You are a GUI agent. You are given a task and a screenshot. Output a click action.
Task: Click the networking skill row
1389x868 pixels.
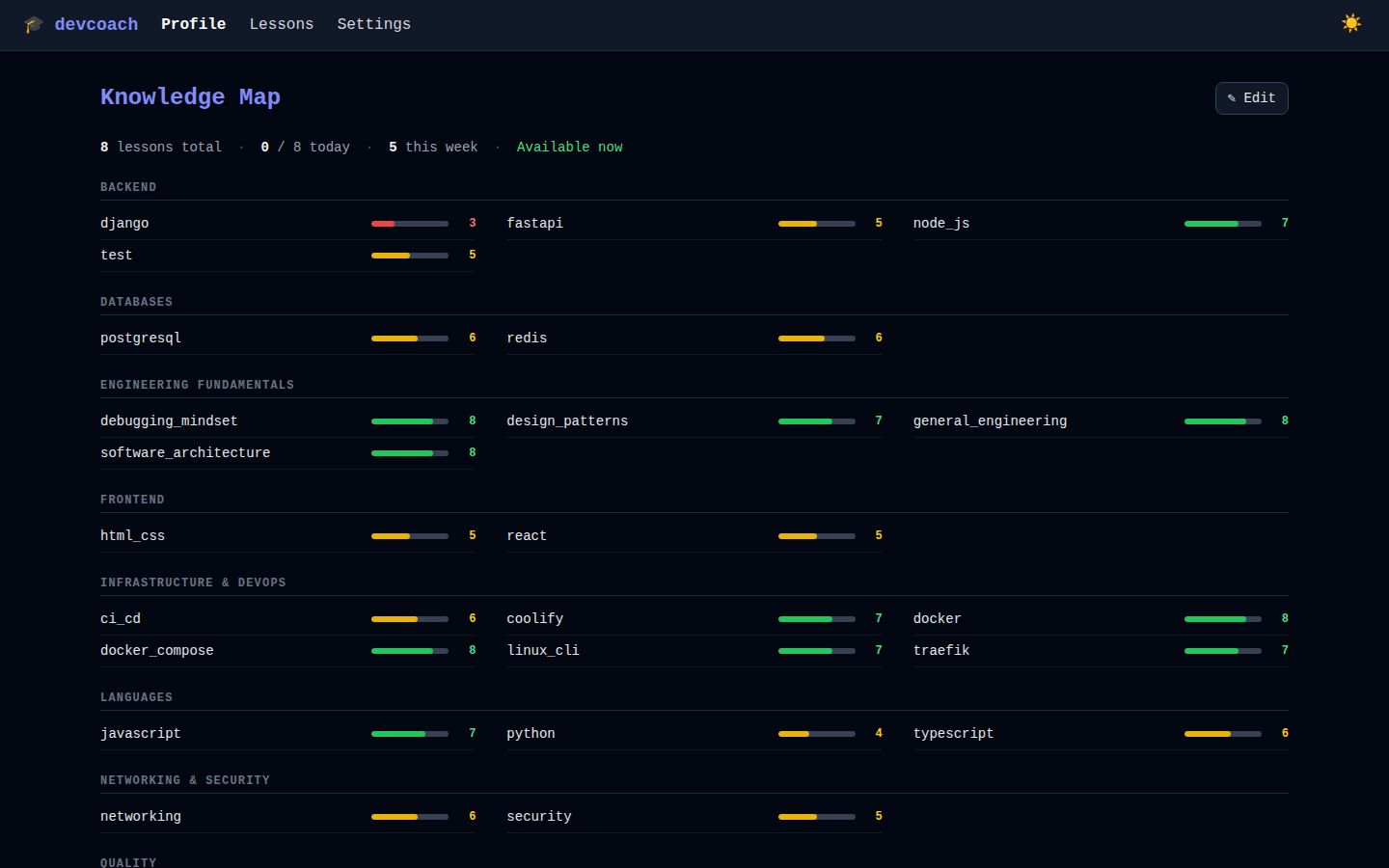pyautogui.click(x=141, y=816)
